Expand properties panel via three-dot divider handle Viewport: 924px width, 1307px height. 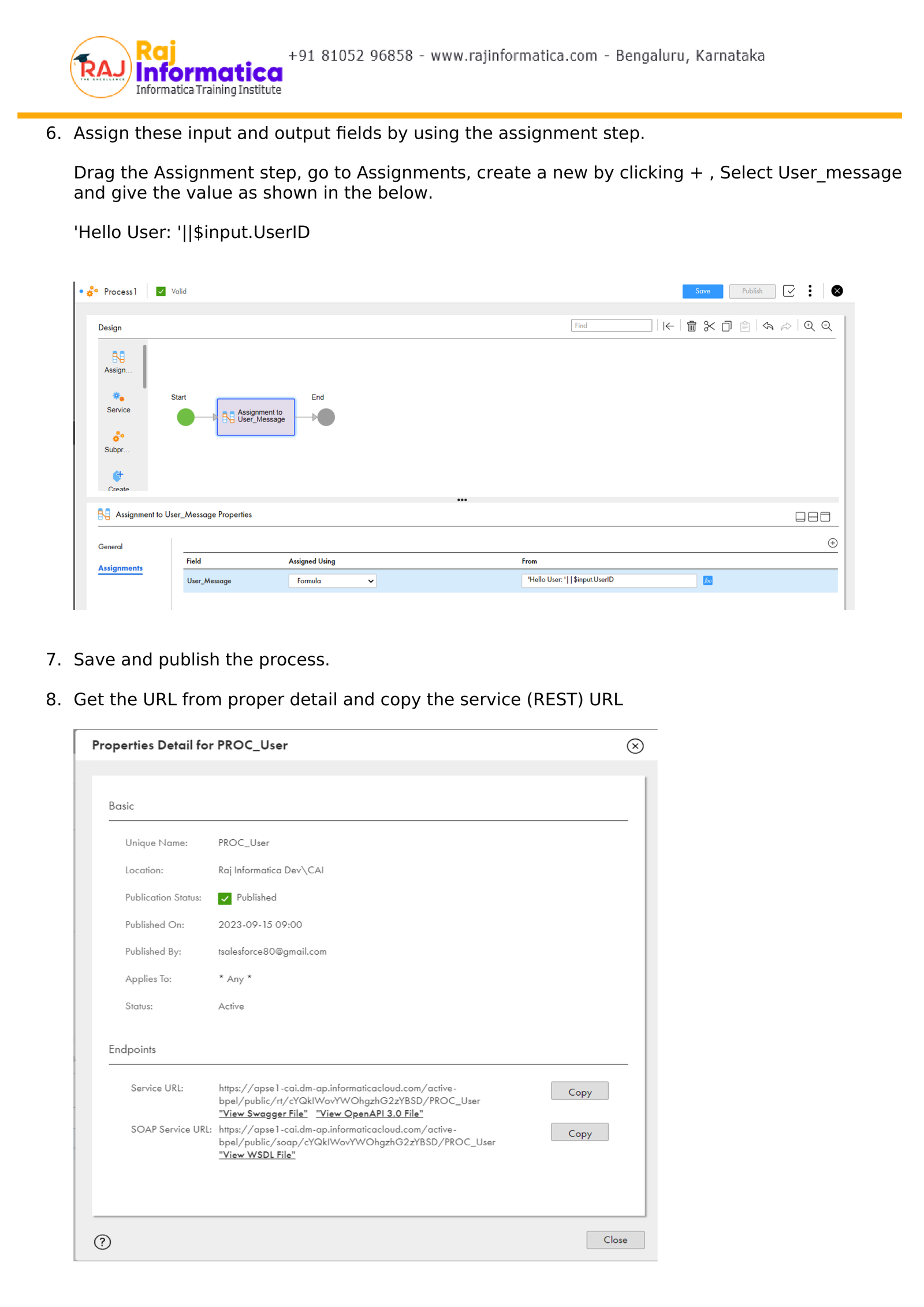462,500
